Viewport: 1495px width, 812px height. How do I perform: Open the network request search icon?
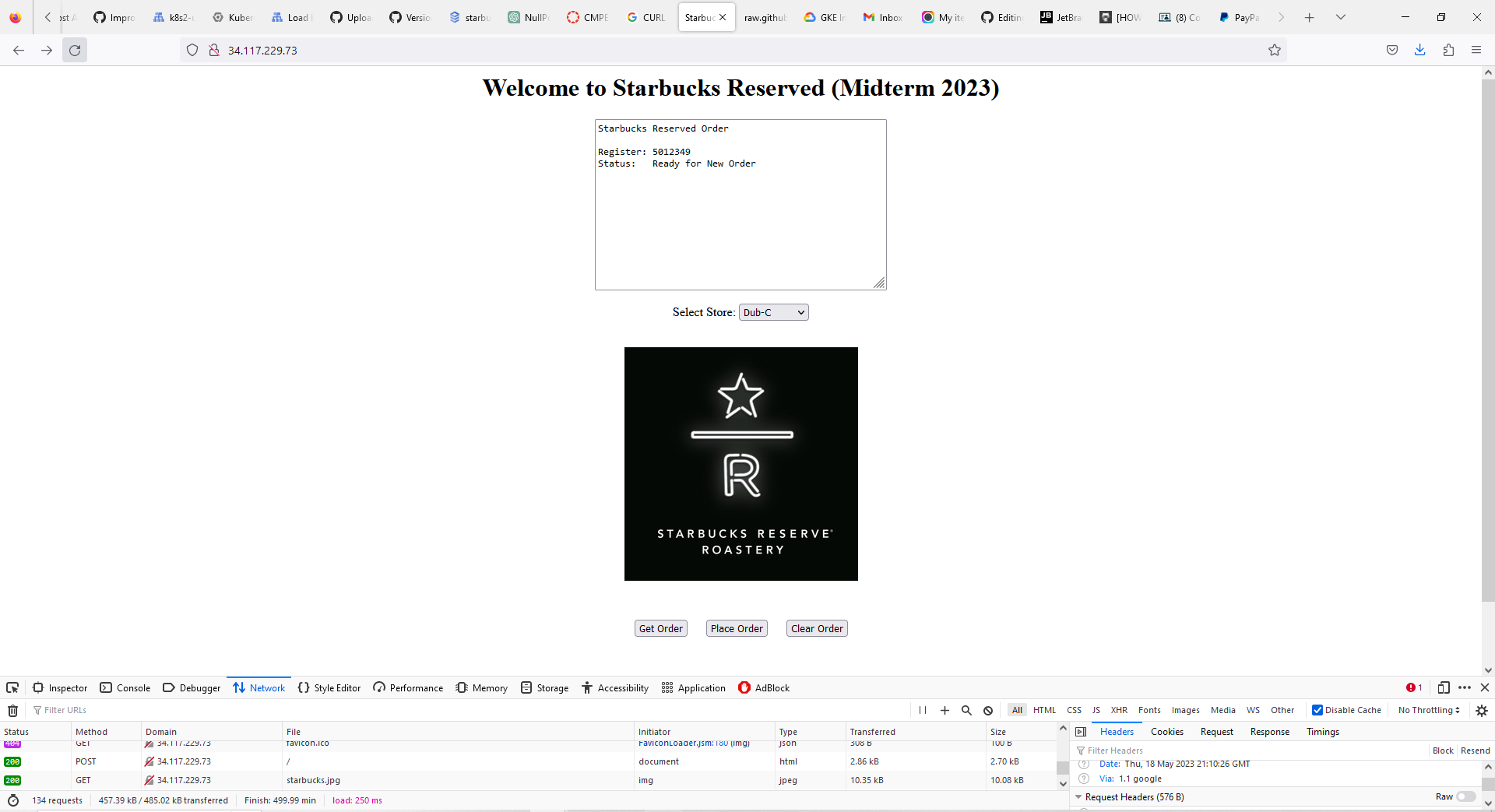point(966,710)
